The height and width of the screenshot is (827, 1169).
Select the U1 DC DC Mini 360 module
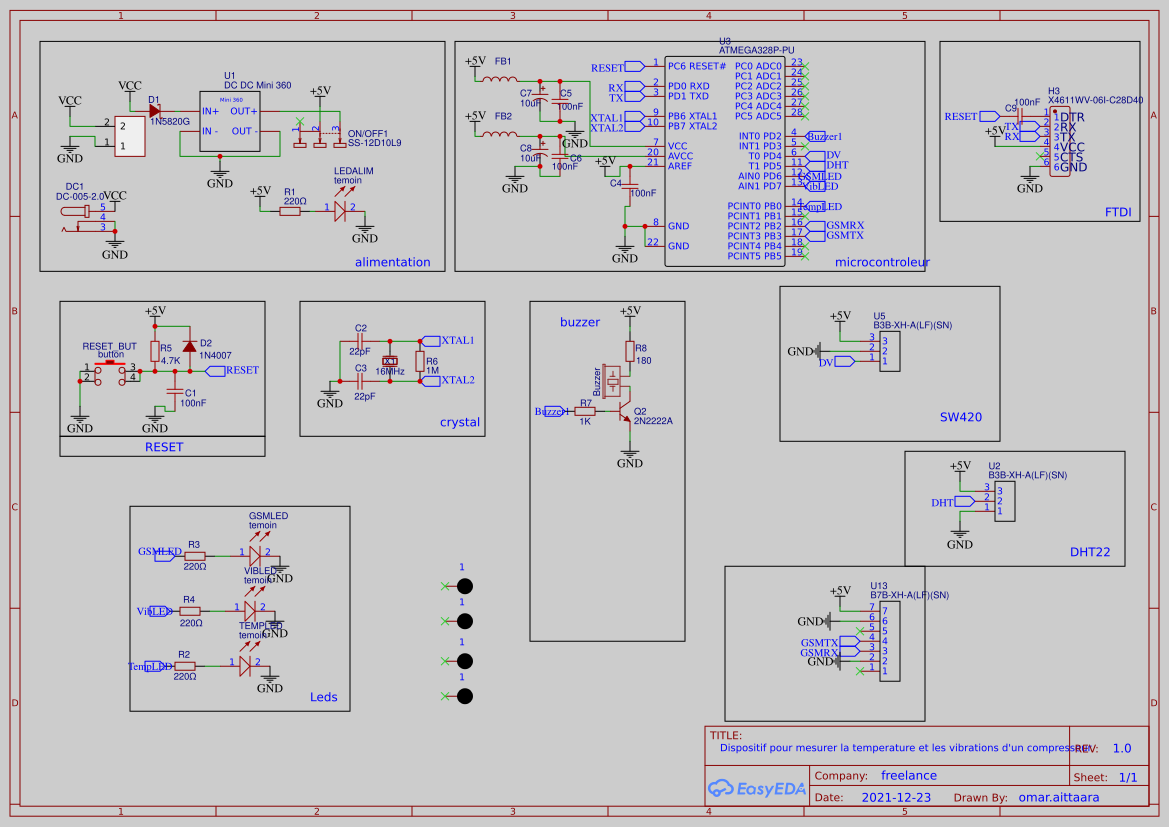point(230,122)
